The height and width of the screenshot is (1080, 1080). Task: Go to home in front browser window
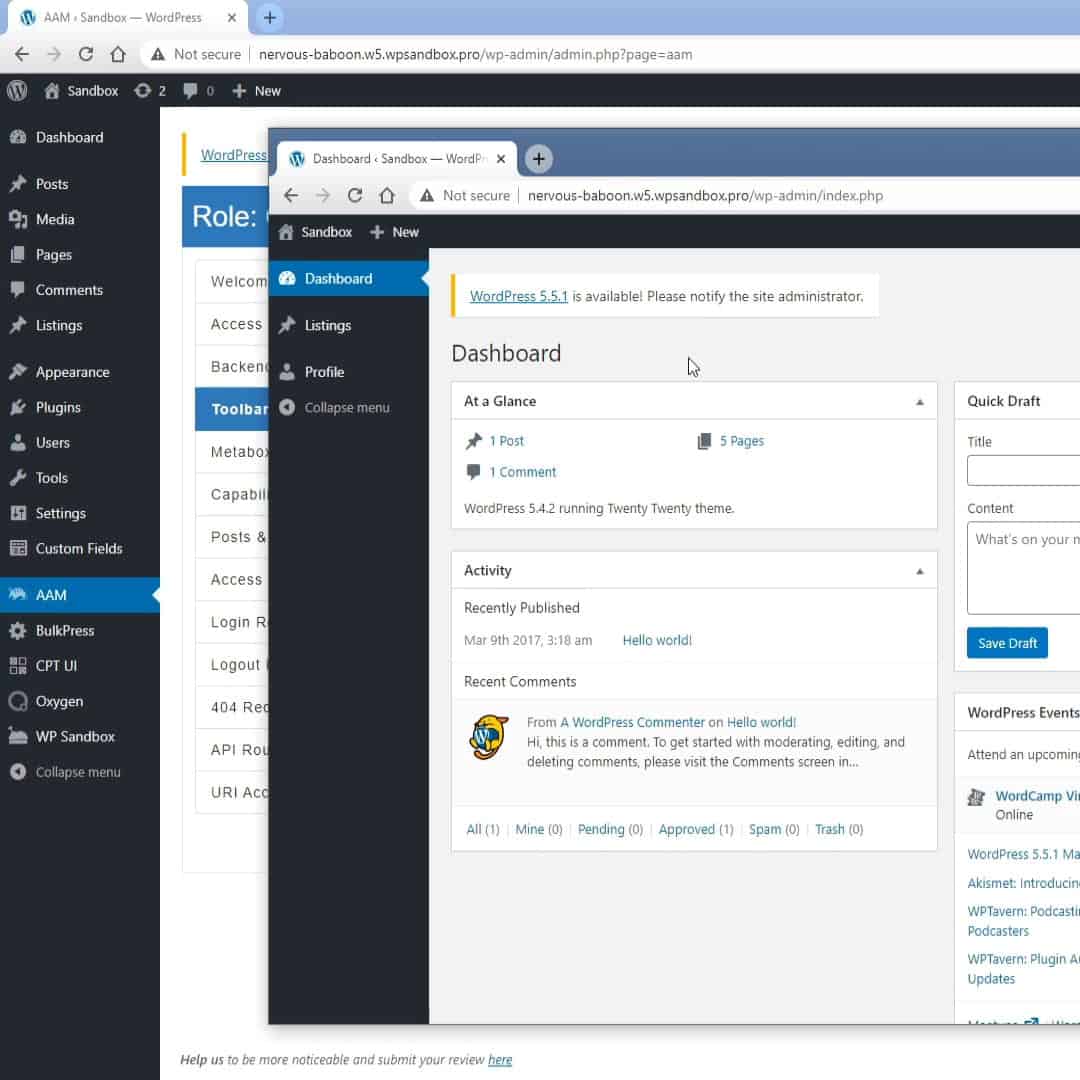coord(387,196)
